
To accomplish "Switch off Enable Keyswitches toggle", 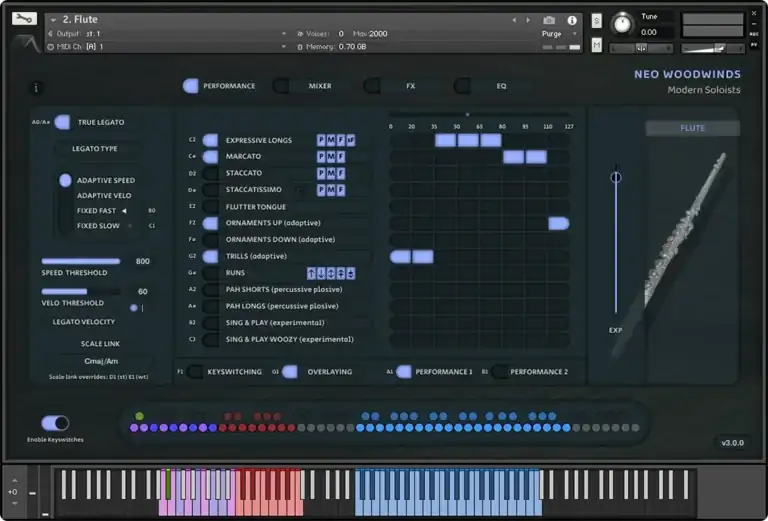I will [x=55, y=423].
